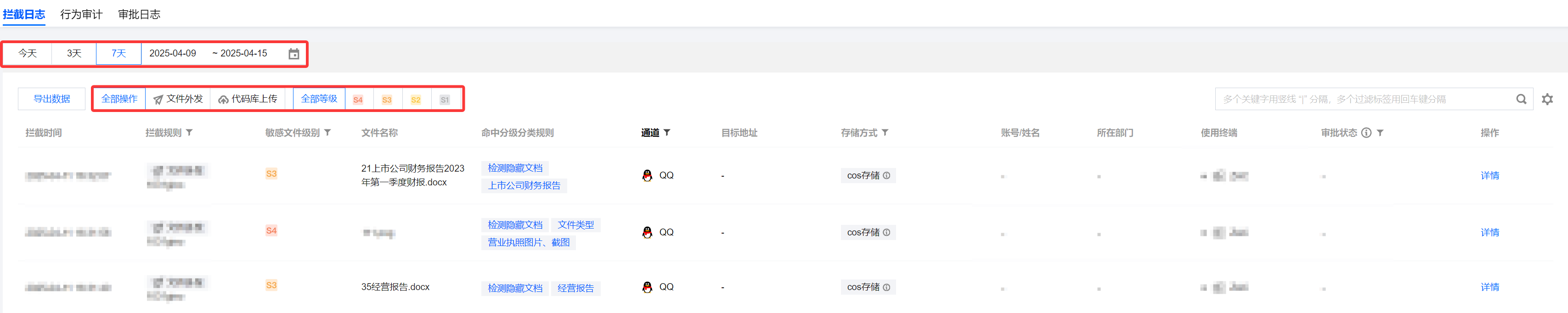This screenshot has height=313, width=1568.
Task: Click the info icon next to 审批状态
Action: pos(1366,133)
